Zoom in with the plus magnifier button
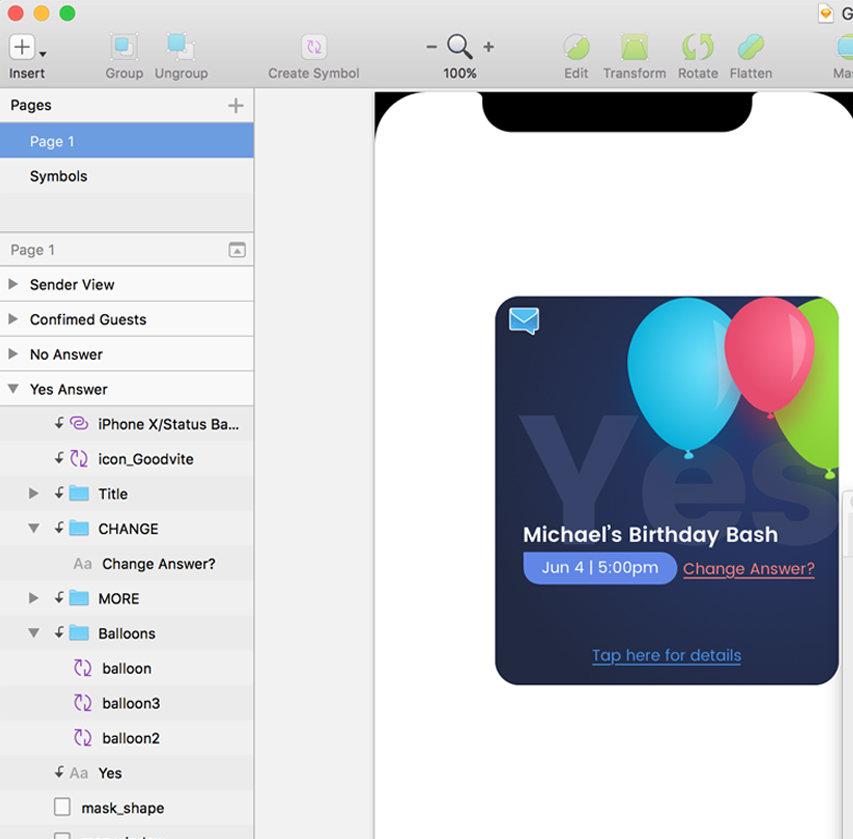Image resolution: width=853 pixels, height=839 pixels. click(x=489, y=47)
